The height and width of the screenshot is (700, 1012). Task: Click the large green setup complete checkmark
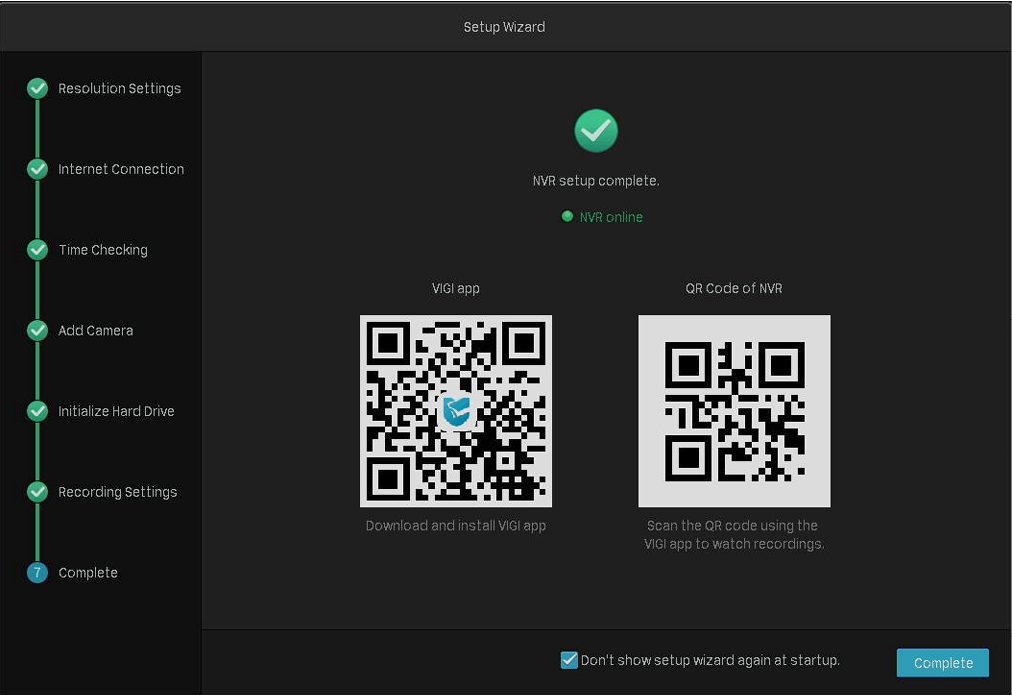596,131
